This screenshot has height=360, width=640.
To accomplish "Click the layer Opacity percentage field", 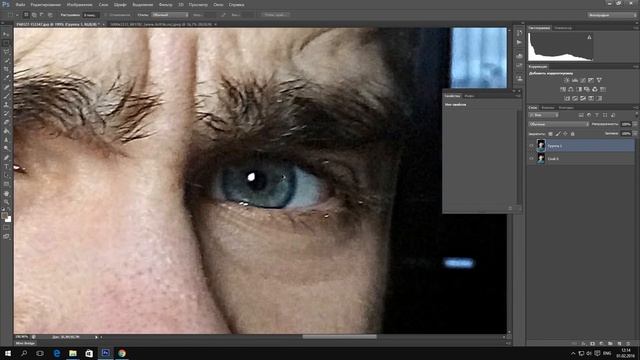I will pos(626,124).
